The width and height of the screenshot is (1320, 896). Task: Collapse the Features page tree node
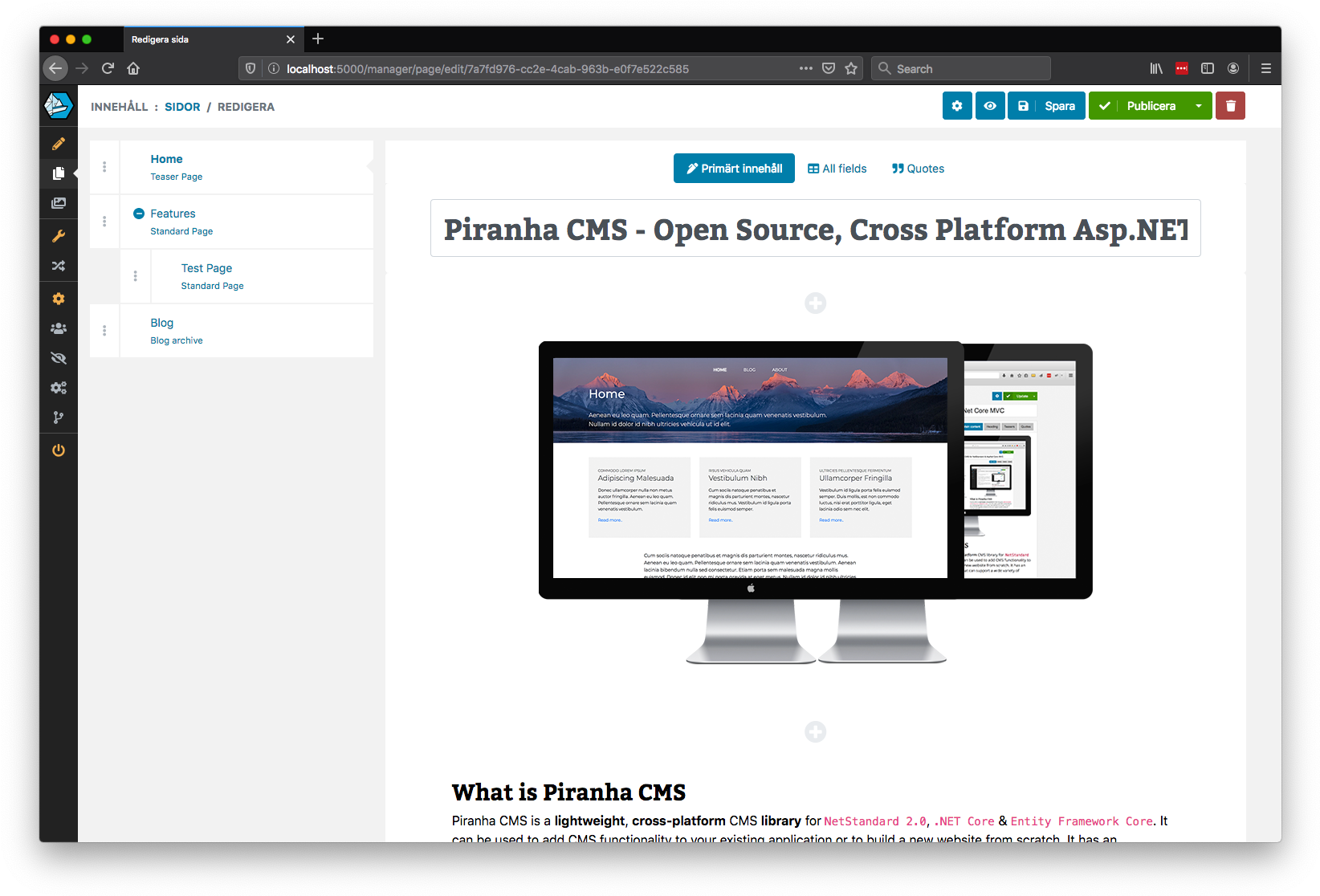point(139,214)
